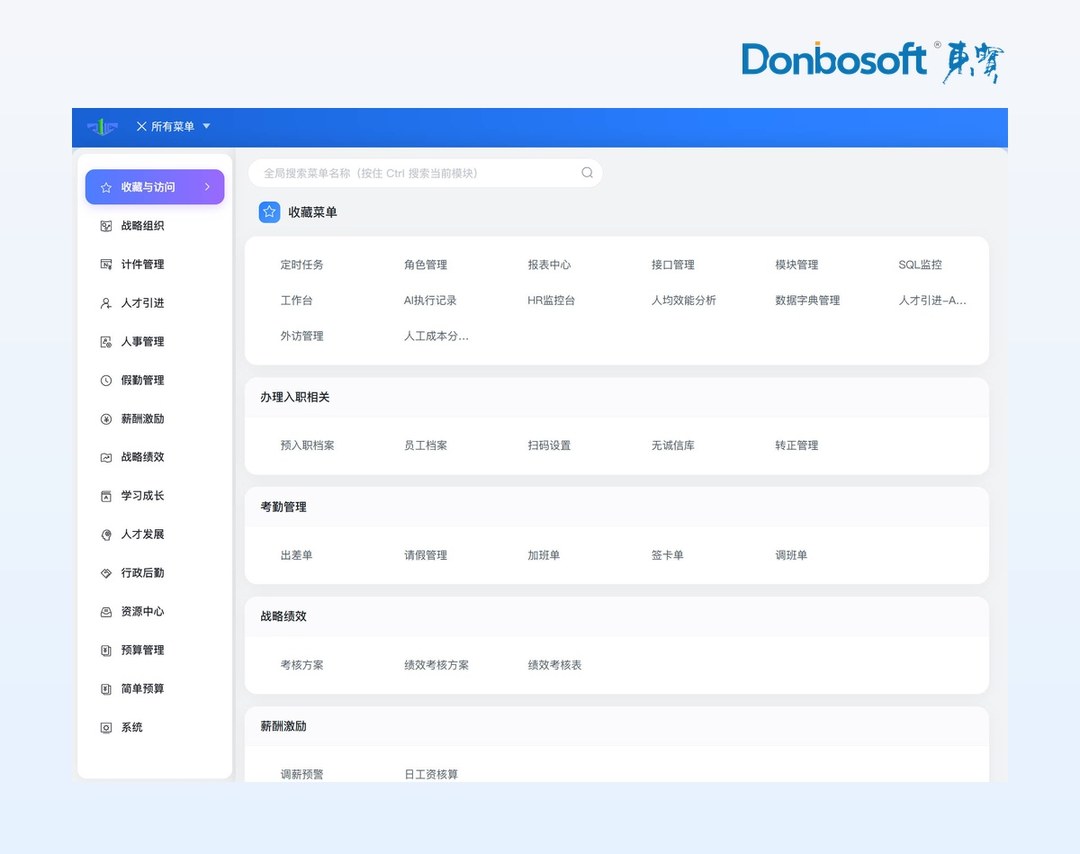The height and width of the screenshot is (854, 1080).
Task: Open 接口管理 from favorites
Action: click(x=673, y=264)
